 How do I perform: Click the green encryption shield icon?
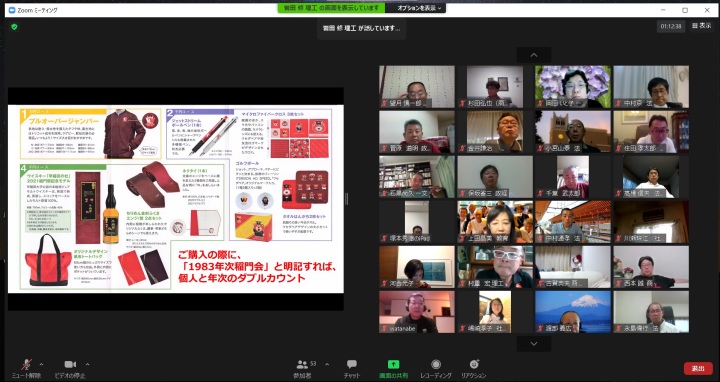click(14, 27)
